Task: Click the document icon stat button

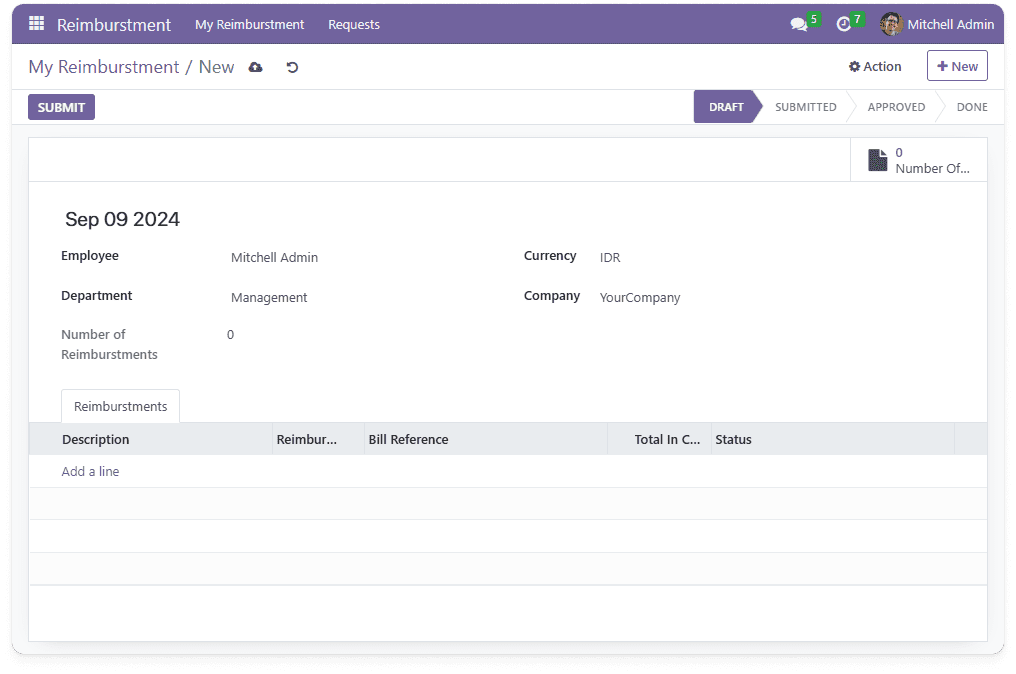Action: [877, 160]
